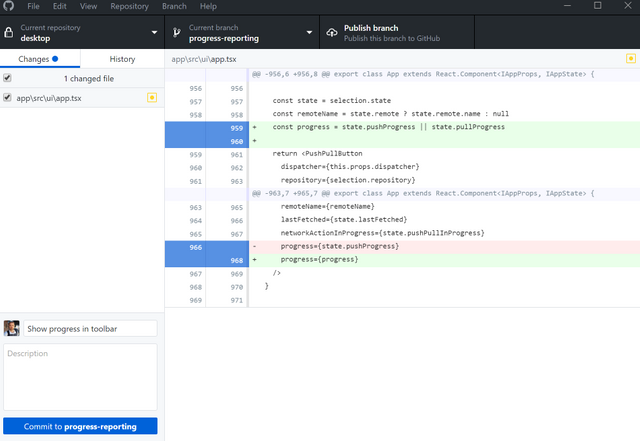This screenshot has width=640, height=441.
Task: Open the Current branch dropdown
Action: tap(242, 33)
